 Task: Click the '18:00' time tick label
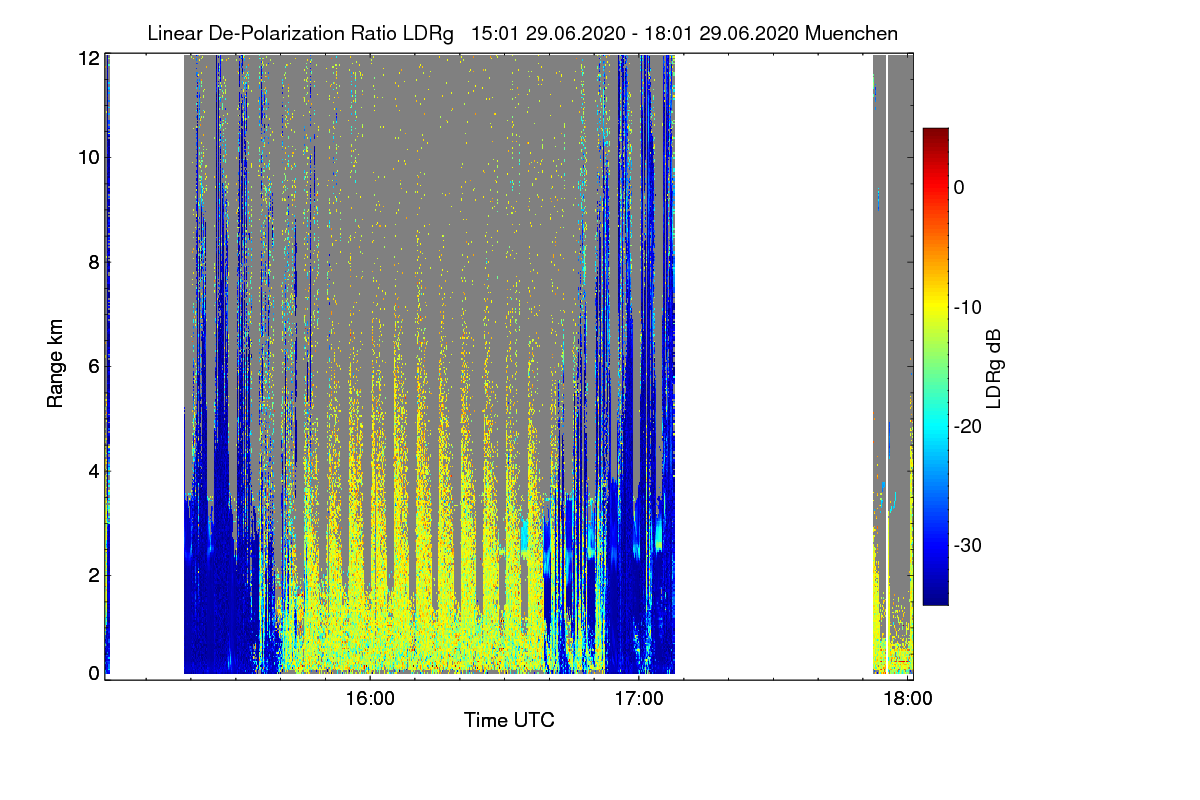coord(909,697)
